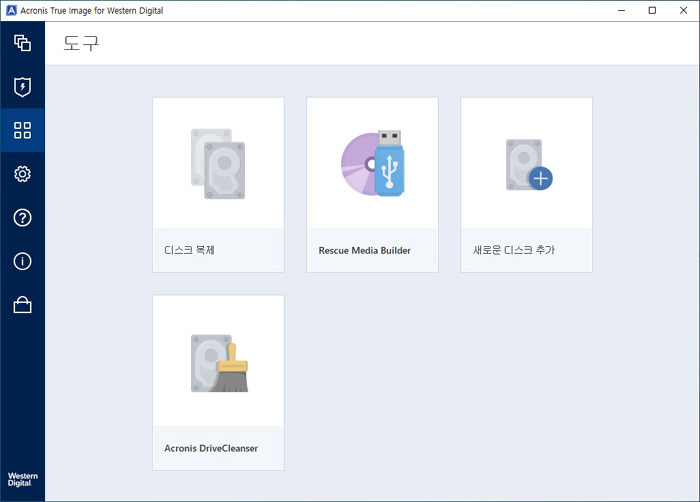This screenshot has width=700, height=502.
Task: Open the 디스크 복제 tool label
Action: click(x=189, y=250)
